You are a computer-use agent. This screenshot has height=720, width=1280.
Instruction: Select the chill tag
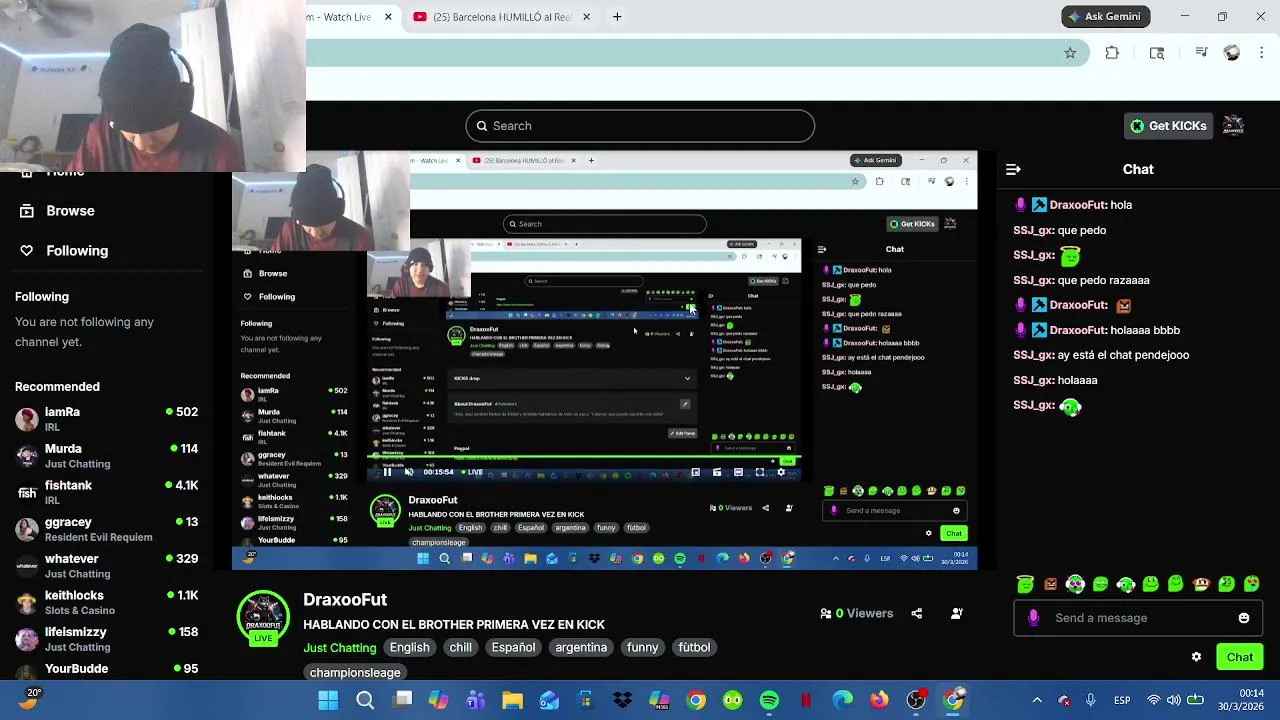(460, 648)
